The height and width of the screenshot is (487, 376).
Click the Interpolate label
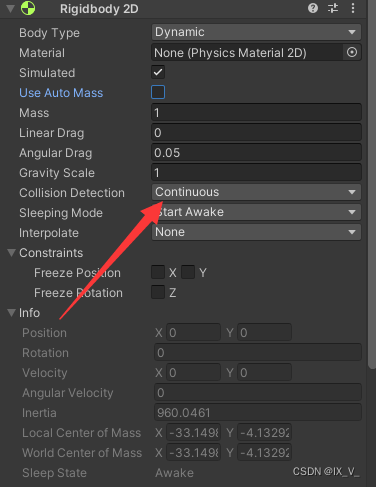[x=49, y=233]
